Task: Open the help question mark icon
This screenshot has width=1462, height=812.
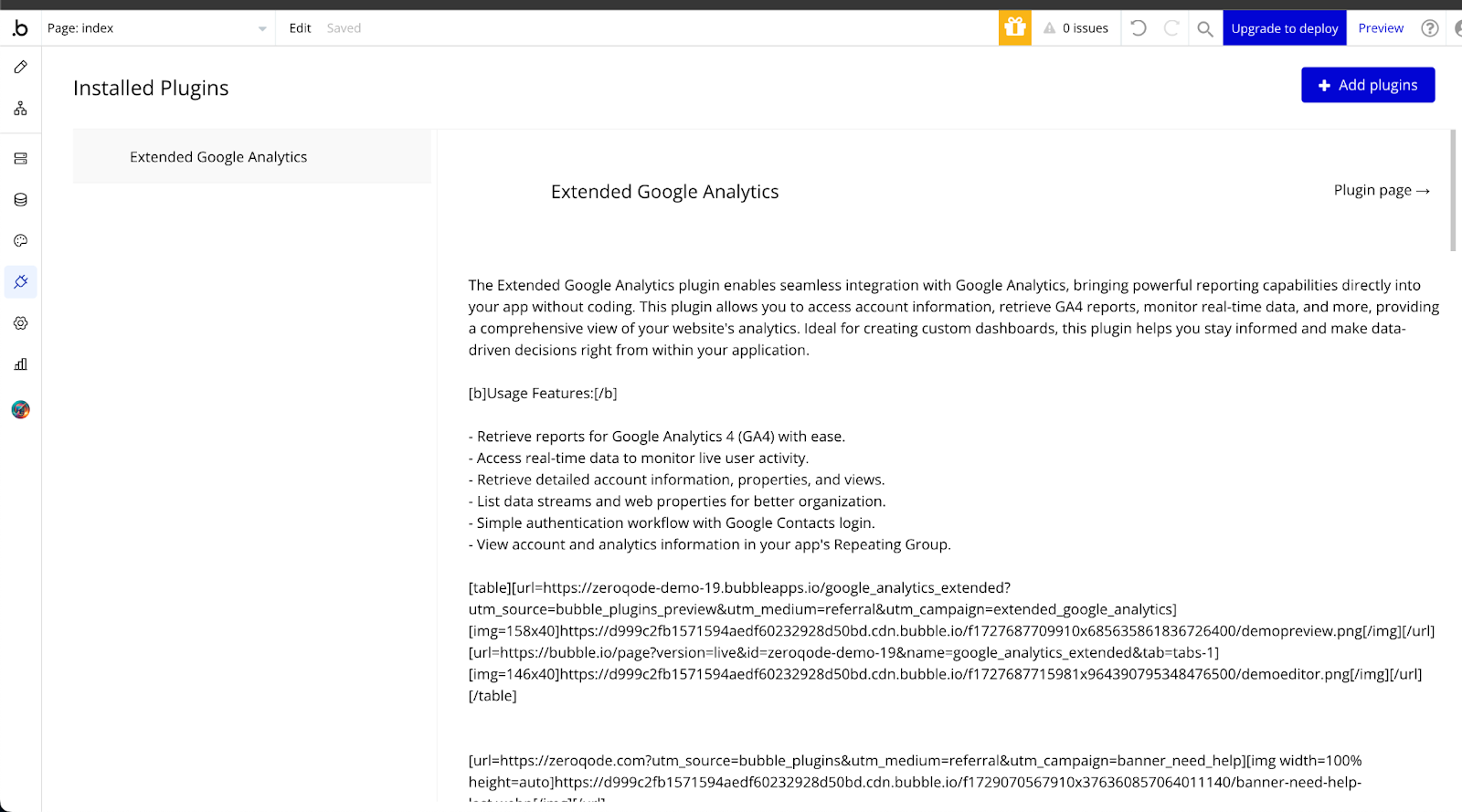Action: point(1430,28)
